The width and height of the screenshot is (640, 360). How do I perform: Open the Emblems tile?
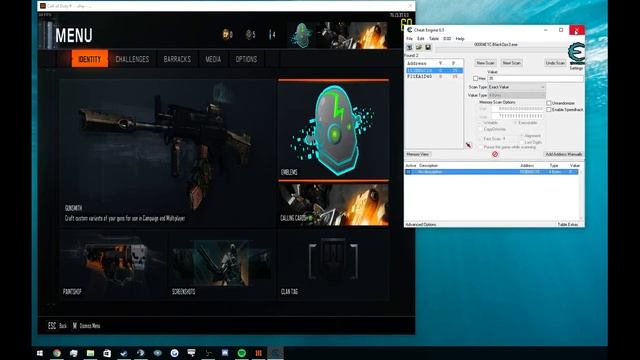(333, 130)
